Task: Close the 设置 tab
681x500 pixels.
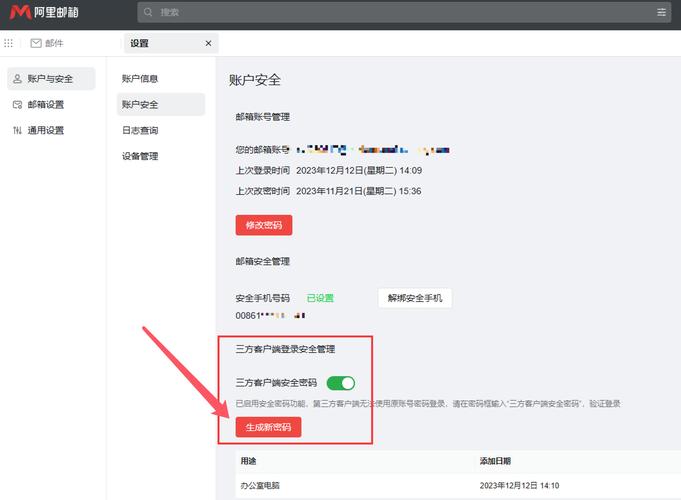Action: [208, 43]
